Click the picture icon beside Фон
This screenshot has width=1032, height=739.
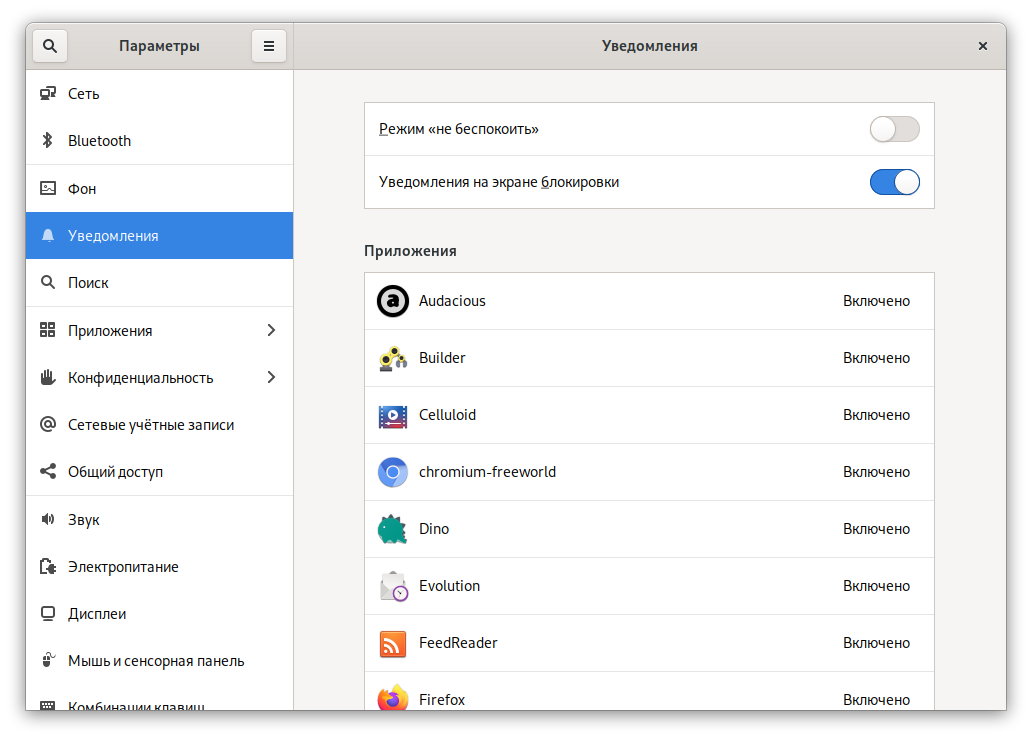click(48, 188)
